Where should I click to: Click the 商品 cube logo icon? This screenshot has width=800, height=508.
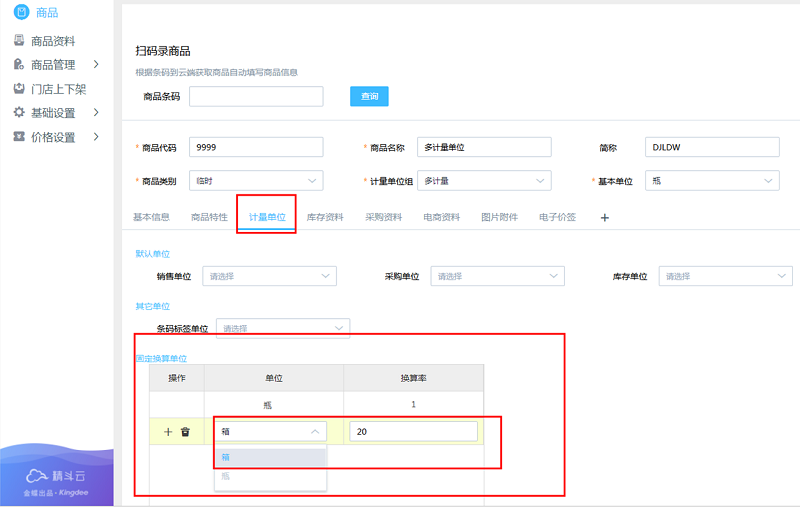tap(20, 12)
